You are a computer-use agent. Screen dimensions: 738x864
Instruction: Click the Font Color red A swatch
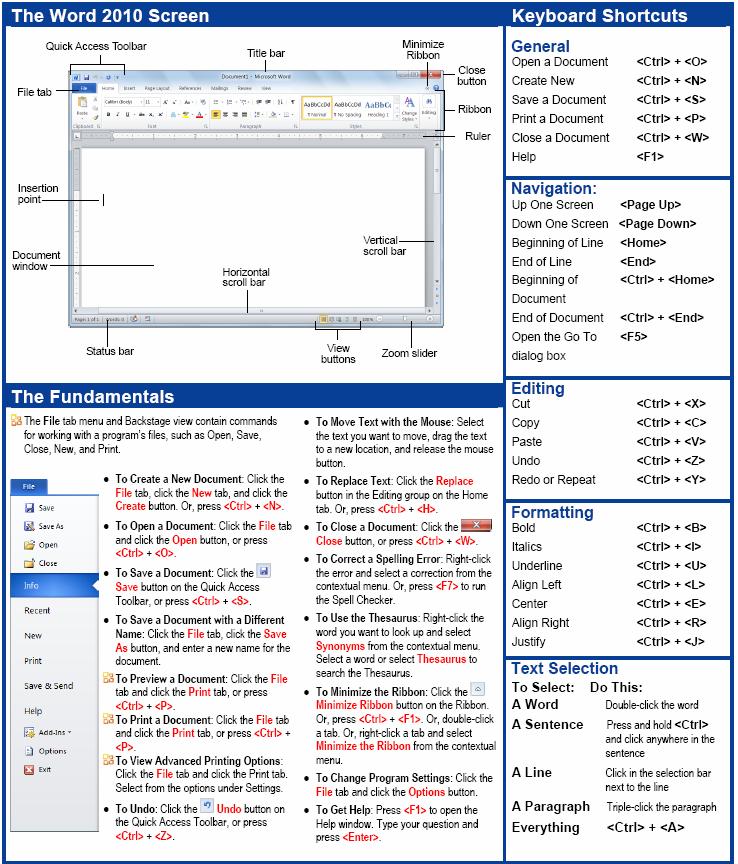pos(200,115)
